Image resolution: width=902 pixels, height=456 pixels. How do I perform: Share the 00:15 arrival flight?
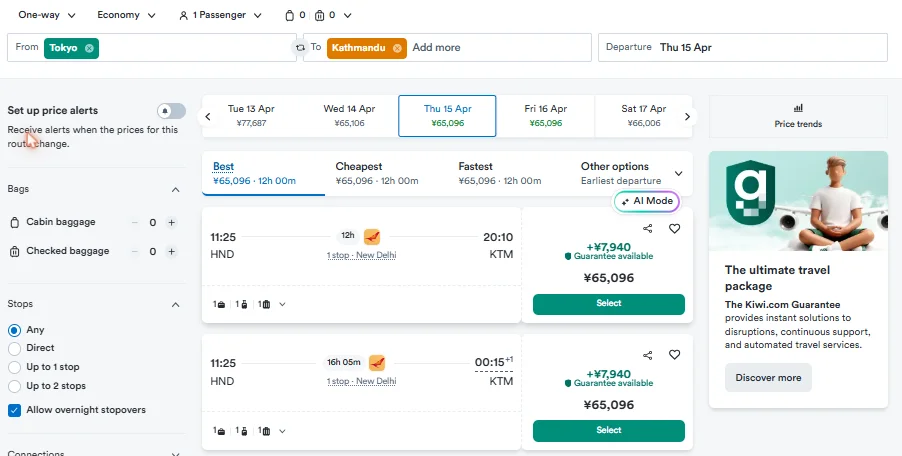click(x=648, y=355)
